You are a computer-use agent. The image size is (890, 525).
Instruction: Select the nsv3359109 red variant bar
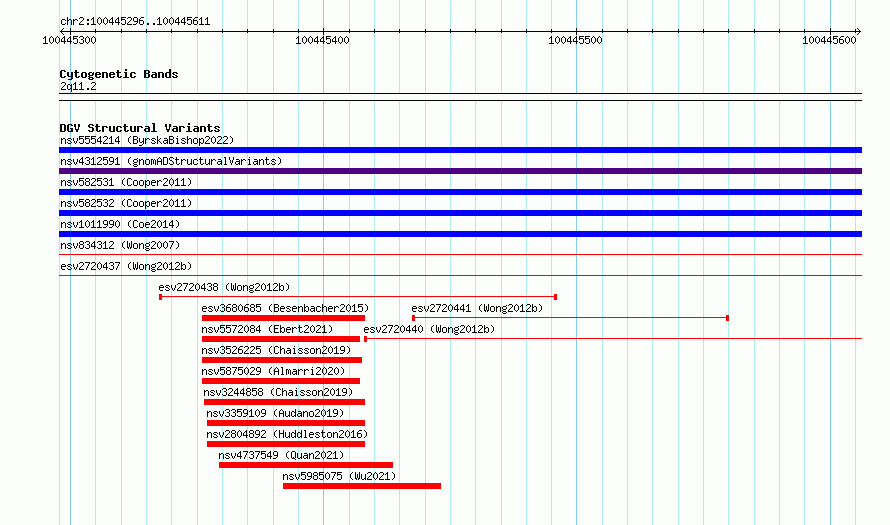(x=286, y=423)
